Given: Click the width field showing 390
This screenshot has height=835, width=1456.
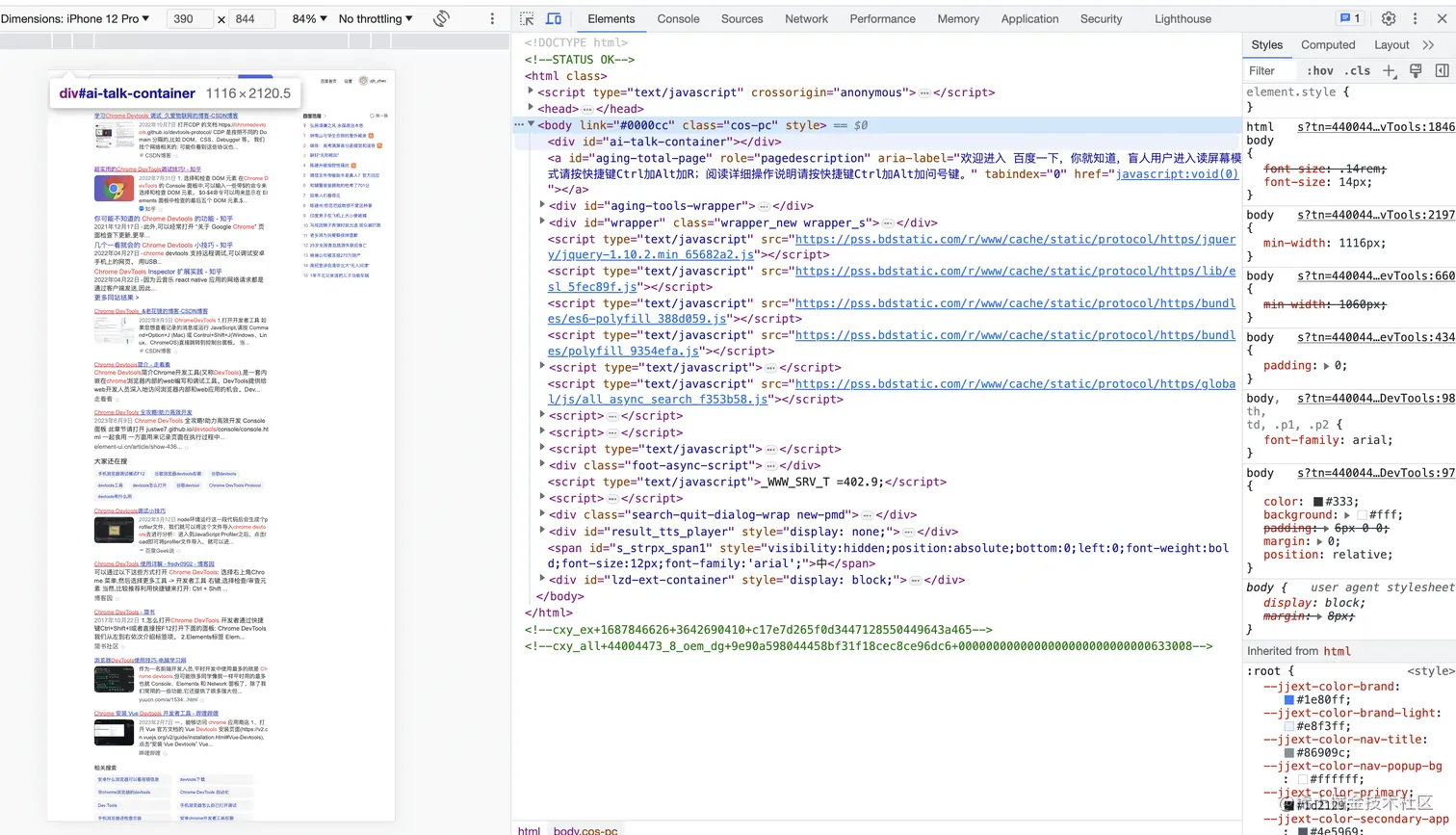Looking at the screenshot, I should (189, 18).
